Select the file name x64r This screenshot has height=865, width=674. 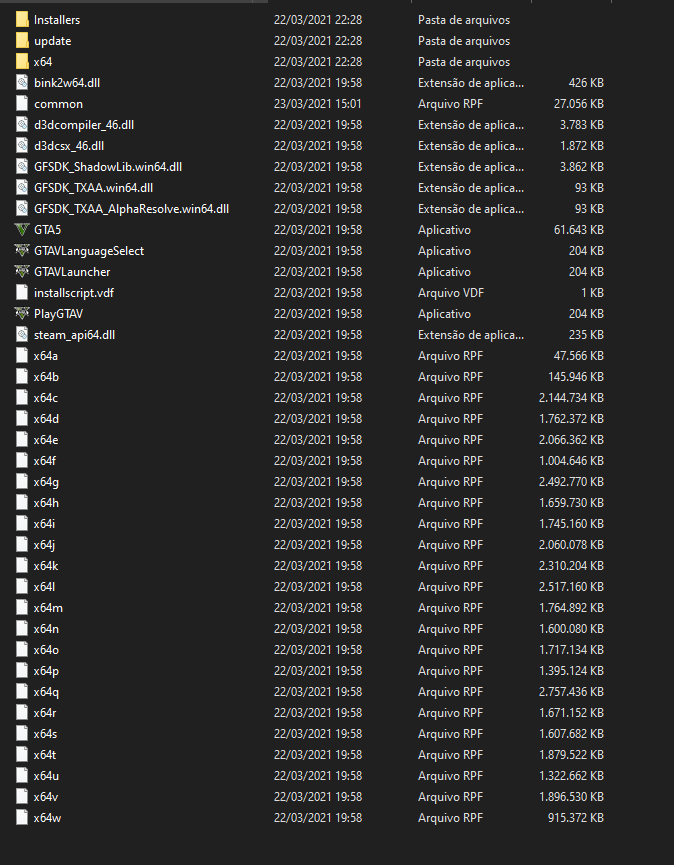pyautogui.click(x=45, y=713)
